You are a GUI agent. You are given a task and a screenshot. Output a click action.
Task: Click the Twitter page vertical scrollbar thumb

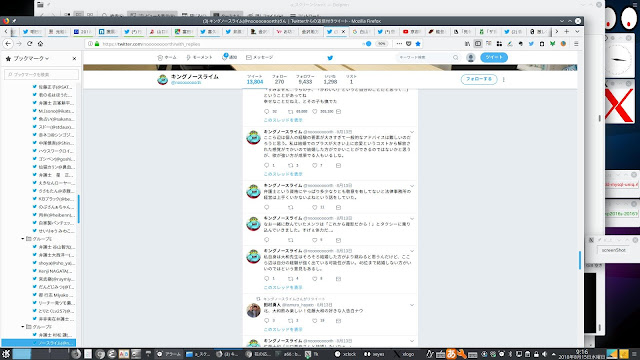tap(580, 260)
